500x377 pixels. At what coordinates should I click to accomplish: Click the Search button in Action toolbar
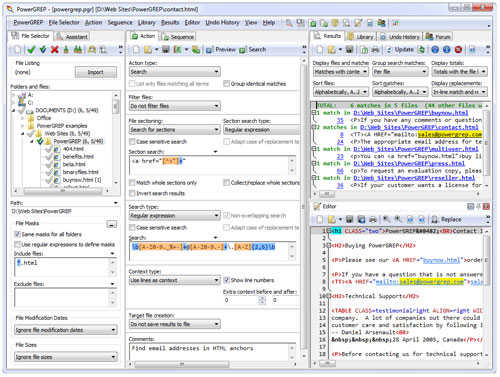pos(253,50)
